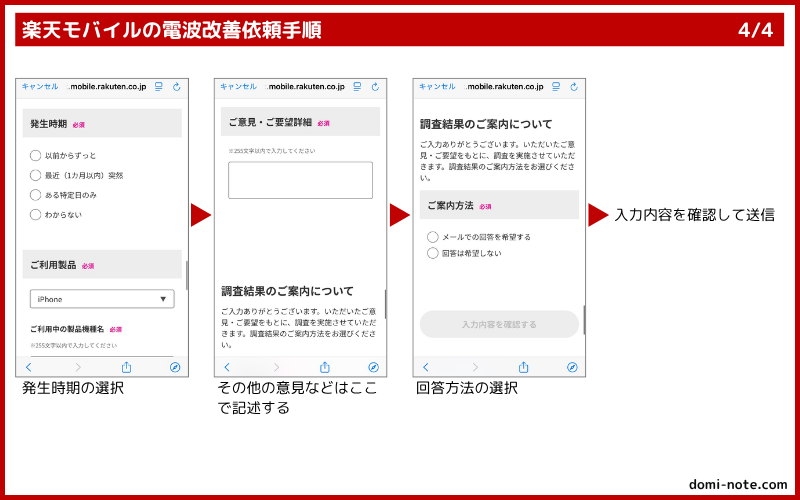Go back in first phone screen browser
The width and height of the screenshot is (800, 500).
29,367
